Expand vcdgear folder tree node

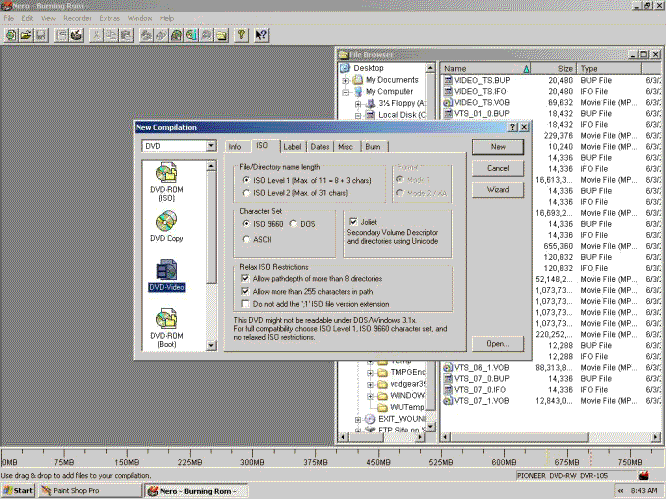370,384
